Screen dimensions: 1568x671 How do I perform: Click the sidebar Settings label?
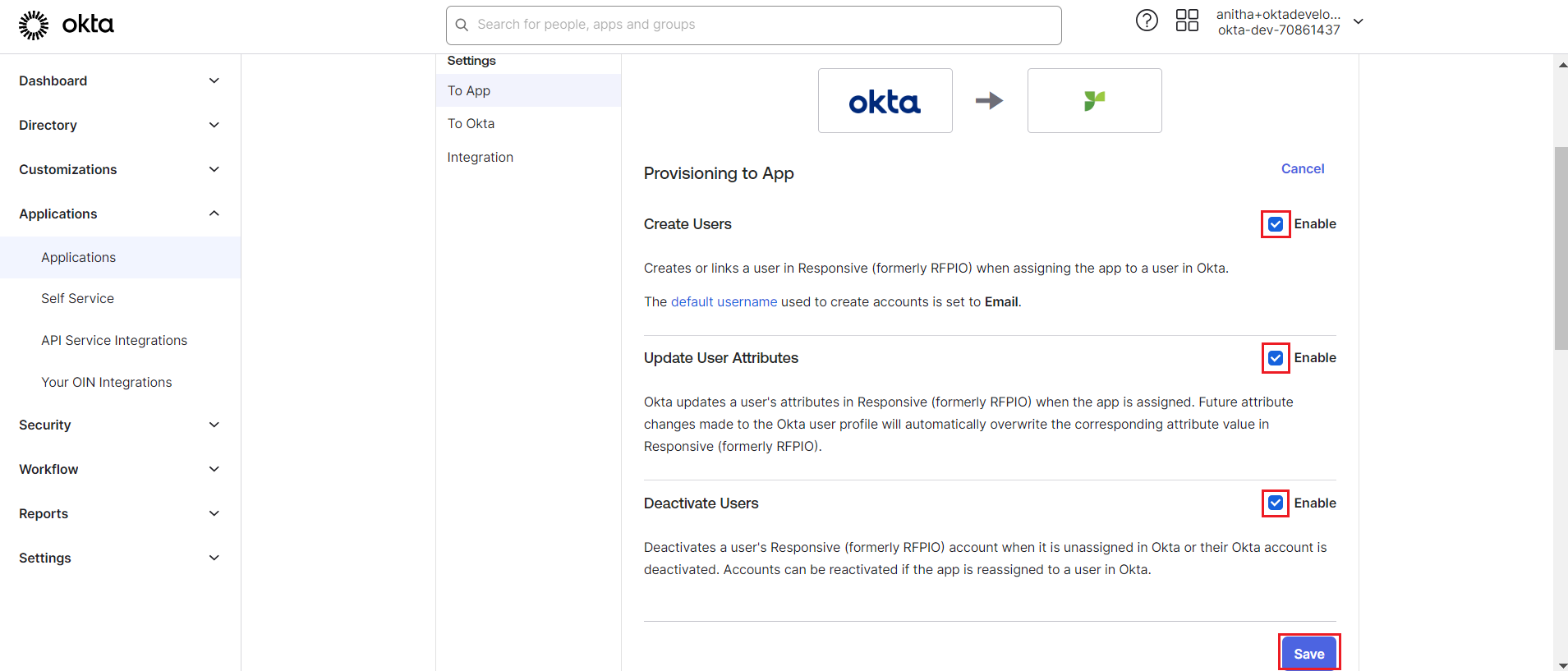(x=45, y=558)
